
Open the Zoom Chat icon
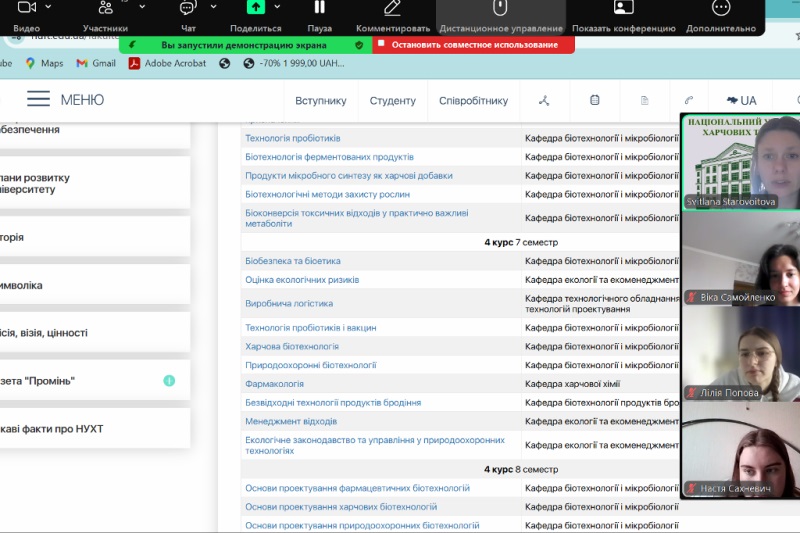(187, 8)
